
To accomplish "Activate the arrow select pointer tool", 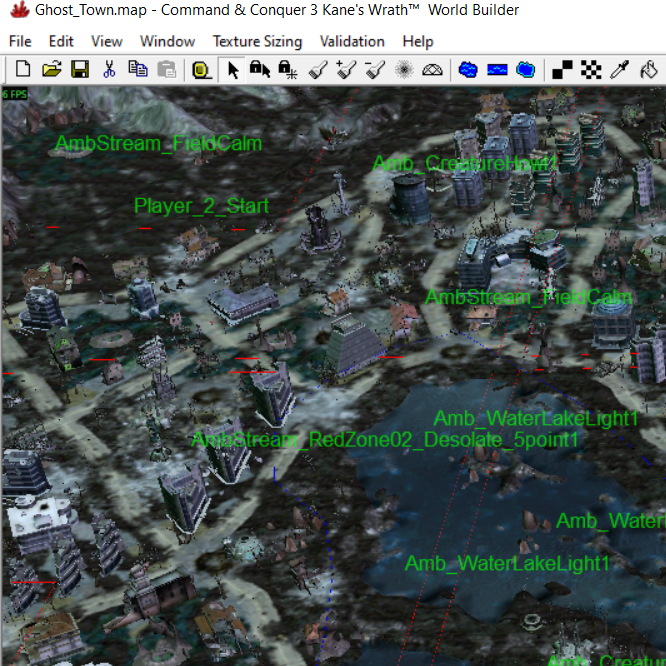I will pos(232,70).
